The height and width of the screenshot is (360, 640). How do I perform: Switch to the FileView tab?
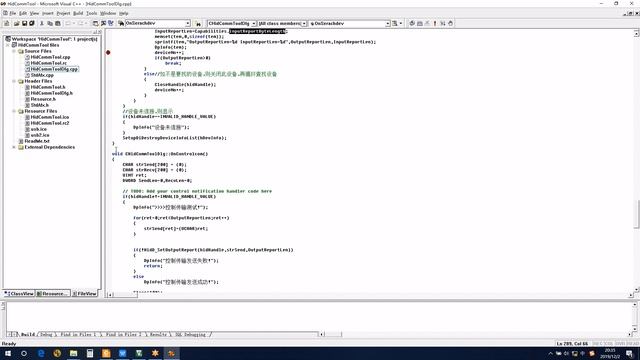(84, 293)
